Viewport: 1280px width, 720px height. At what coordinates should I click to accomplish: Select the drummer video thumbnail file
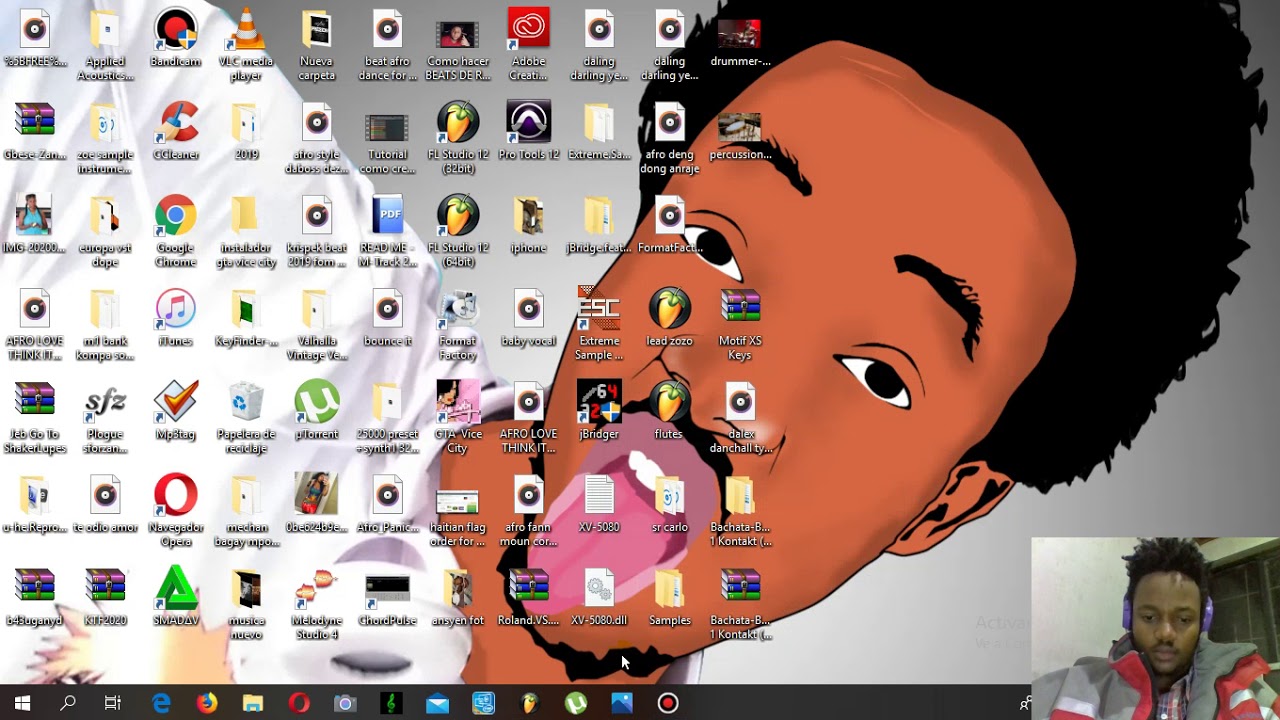(x=740, y=41)
